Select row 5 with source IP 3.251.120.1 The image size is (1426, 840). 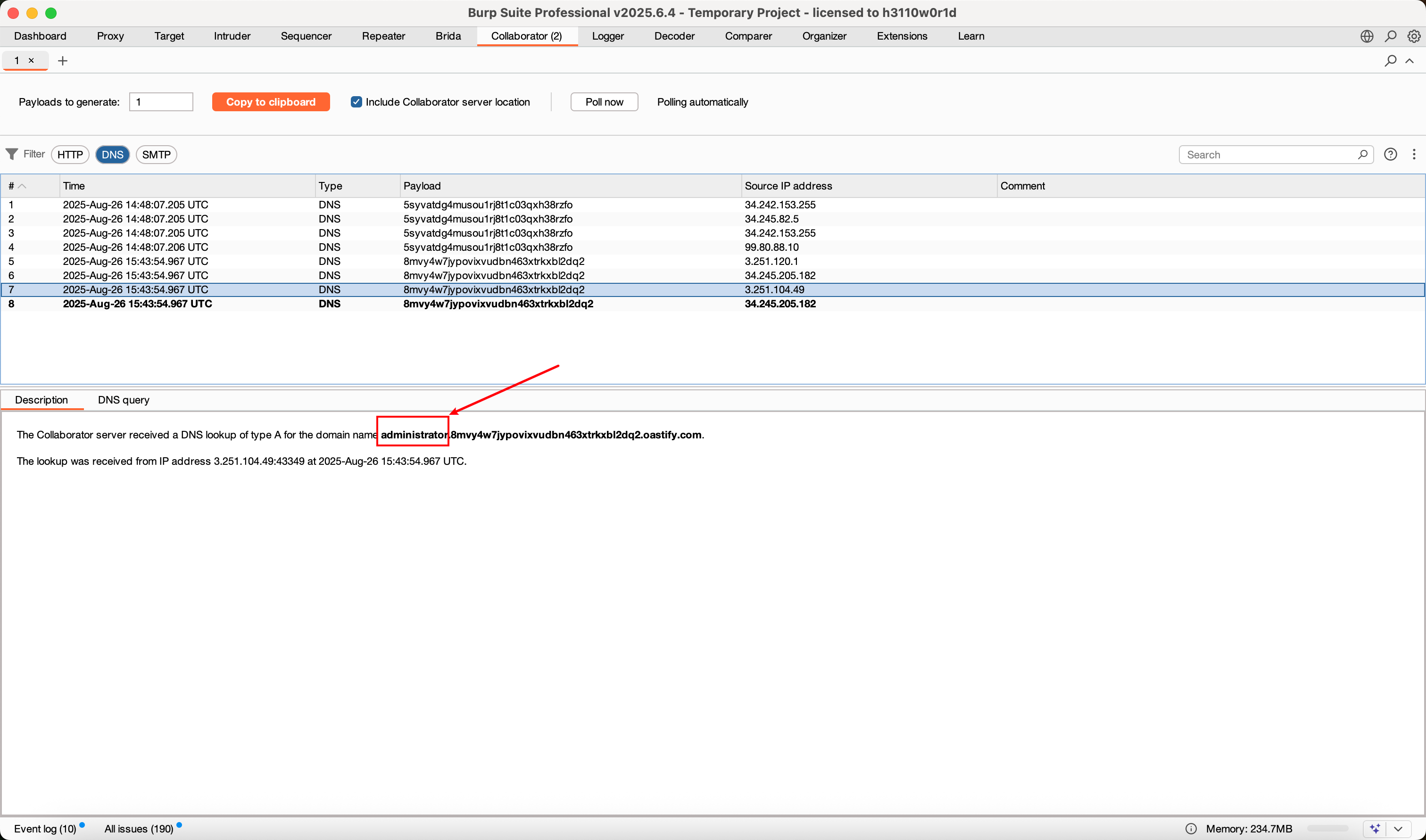pos(713,262)
